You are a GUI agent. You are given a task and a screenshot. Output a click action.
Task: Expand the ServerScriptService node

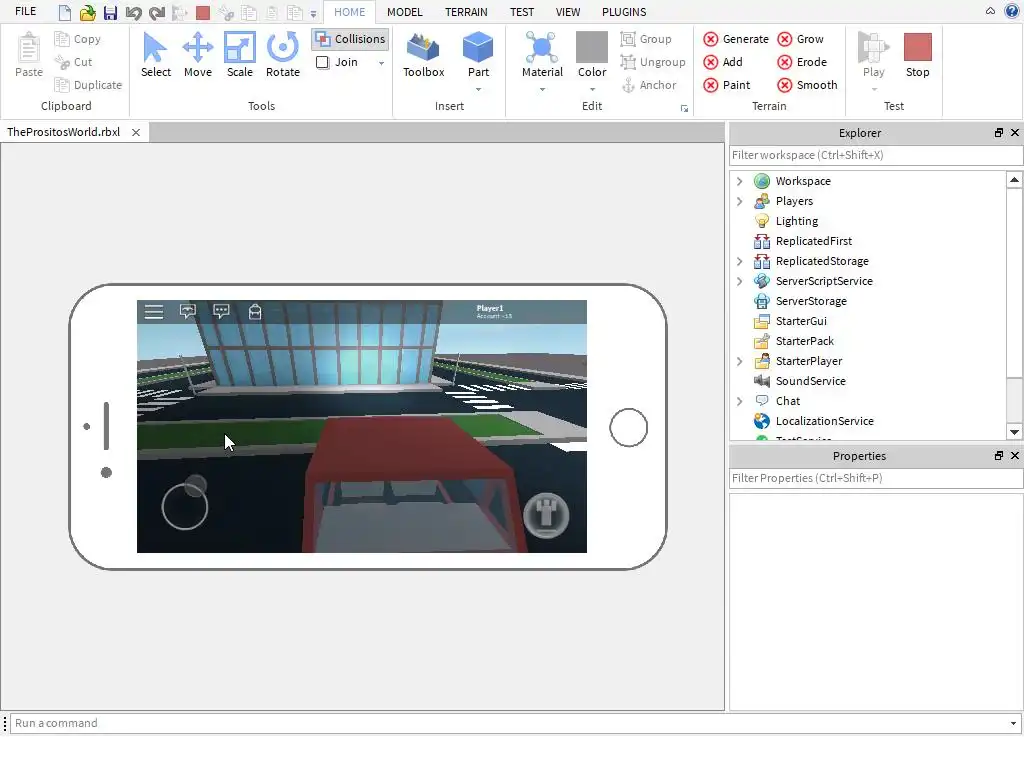(739, 281)
